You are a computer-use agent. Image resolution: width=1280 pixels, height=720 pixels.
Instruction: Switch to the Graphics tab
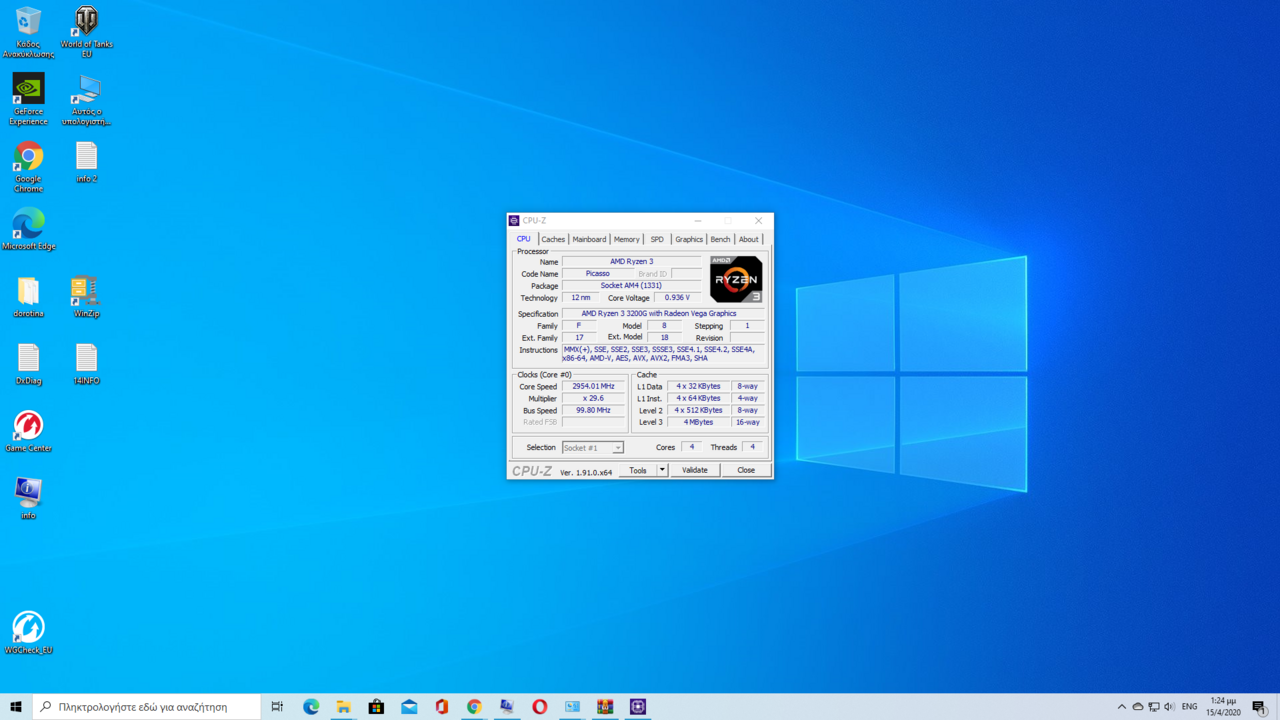[x=689, y=239]
